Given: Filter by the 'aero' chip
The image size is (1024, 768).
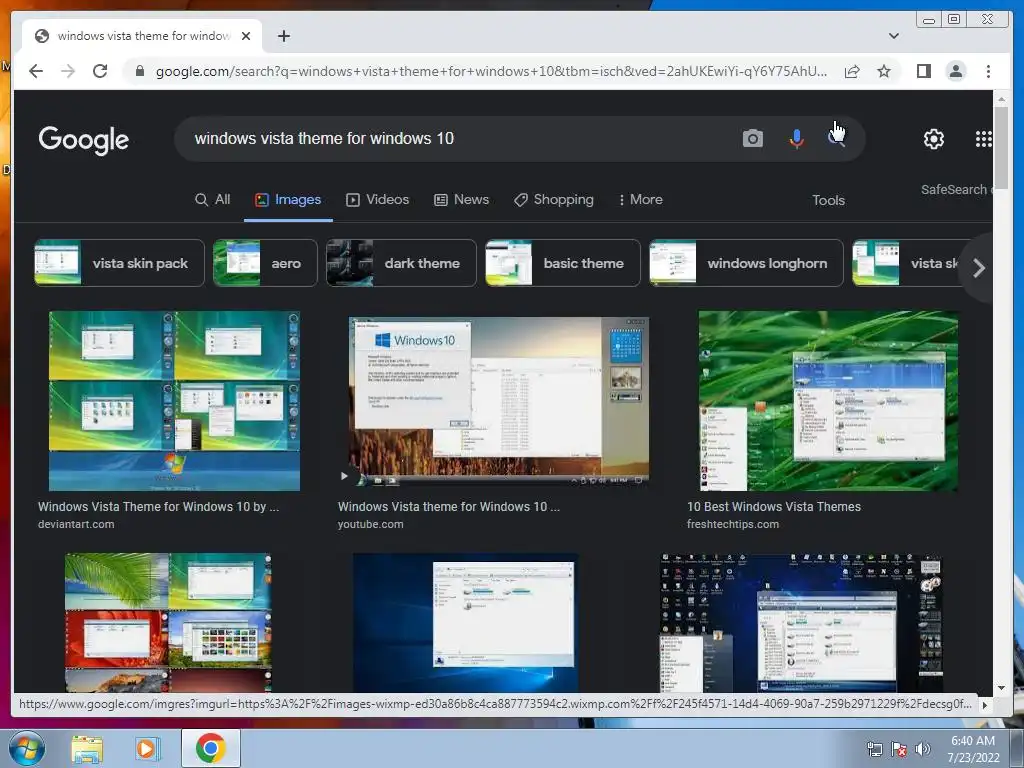Looking at the screenshot, I should tap(265, 263).
